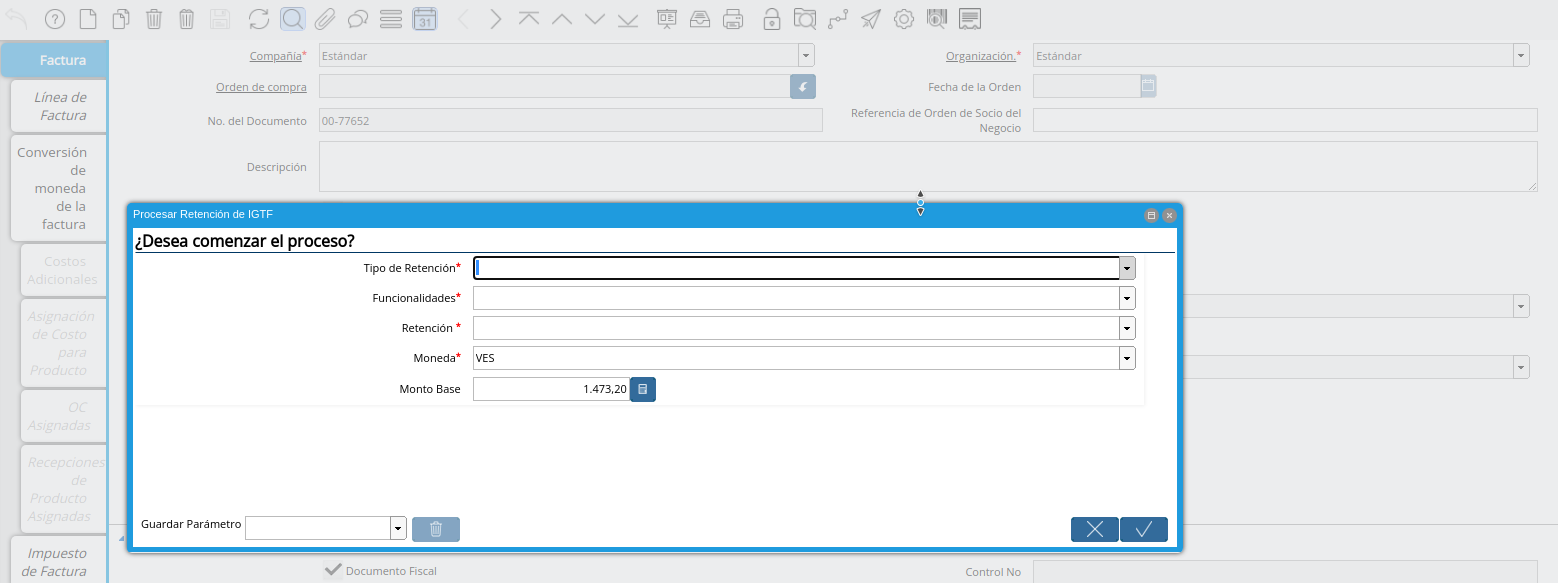Open Funcionalidades dropdown arrow

pos(1127,298)
